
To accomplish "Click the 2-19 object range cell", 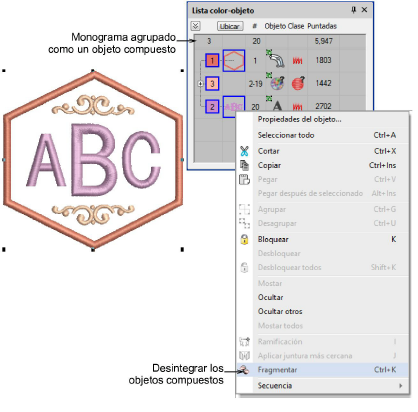I will pyautogui.click(x=255, y=84).
